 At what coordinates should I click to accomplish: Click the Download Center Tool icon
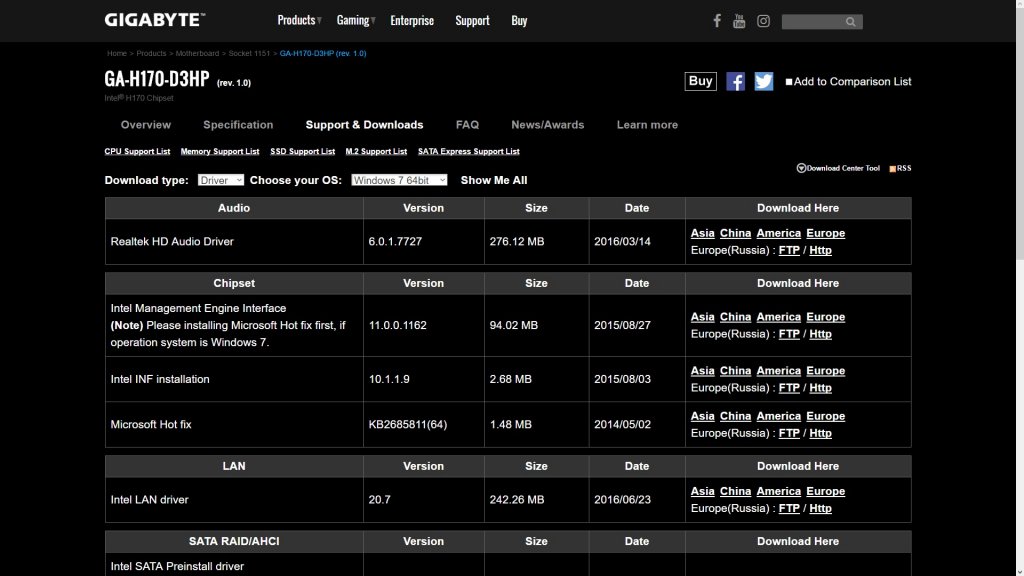pos(801,168)
